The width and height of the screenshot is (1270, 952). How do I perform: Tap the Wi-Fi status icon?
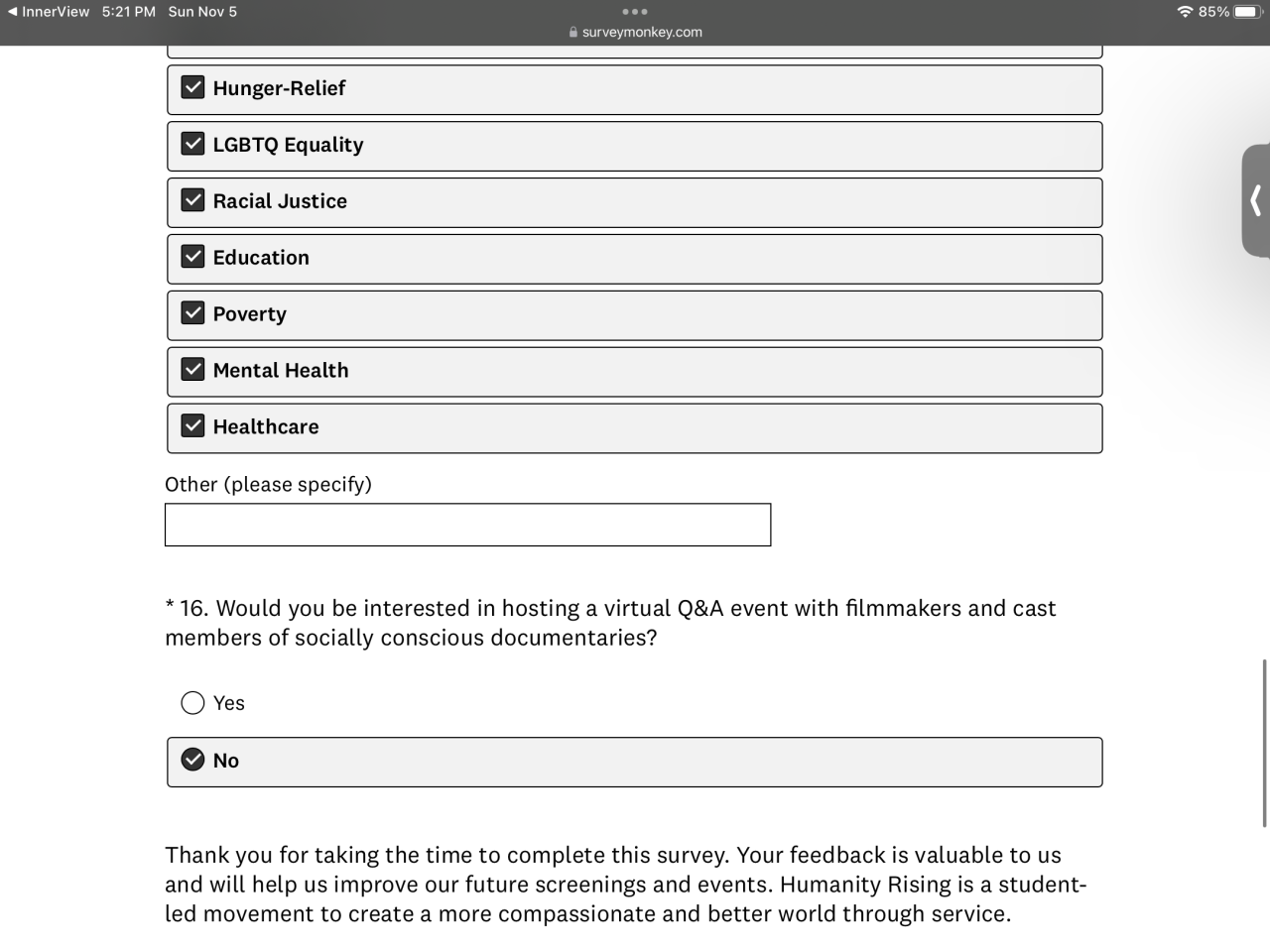click(1185, 12)
